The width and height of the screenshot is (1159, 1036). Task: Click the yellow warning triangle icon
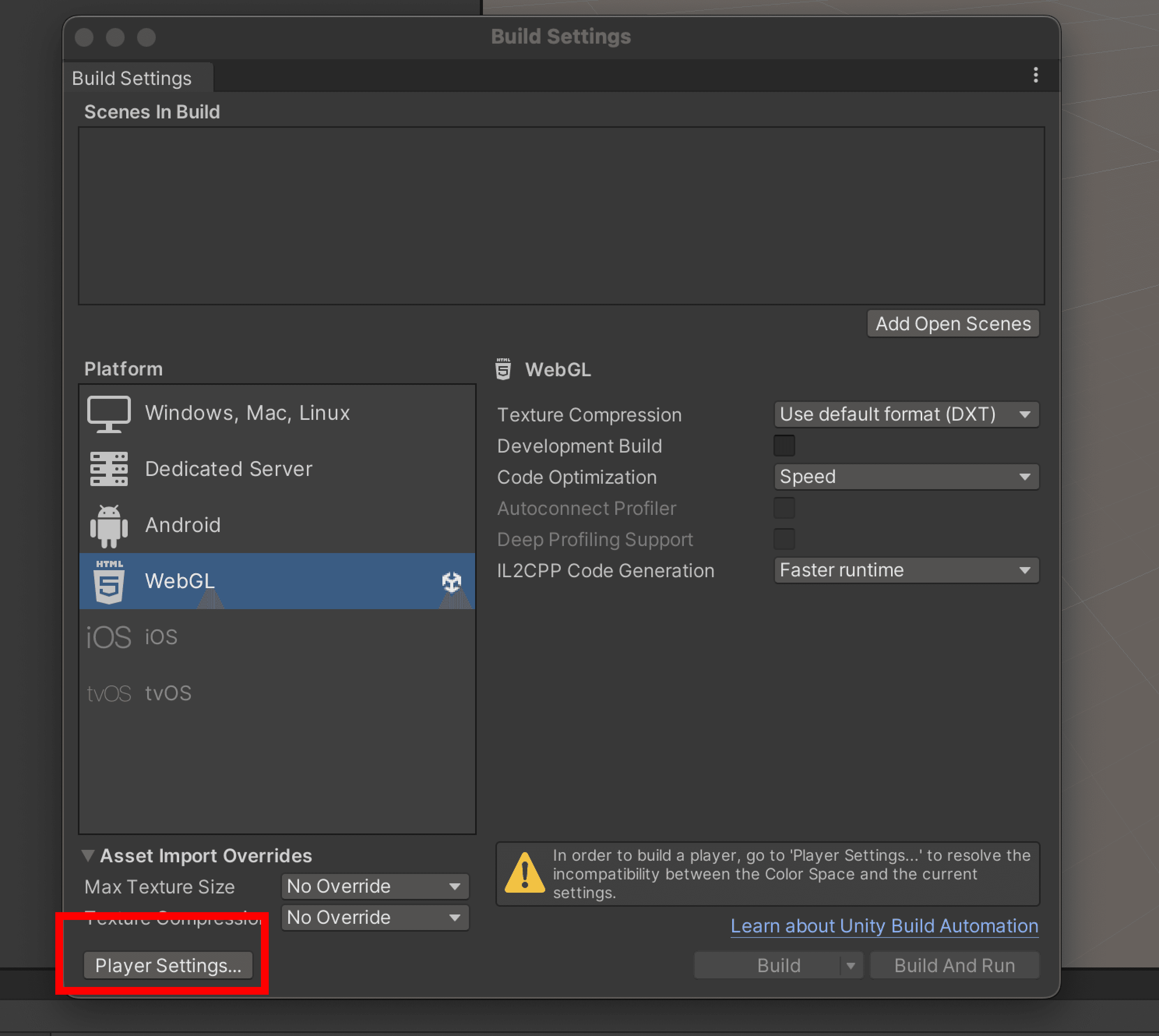tap(525, 873)
